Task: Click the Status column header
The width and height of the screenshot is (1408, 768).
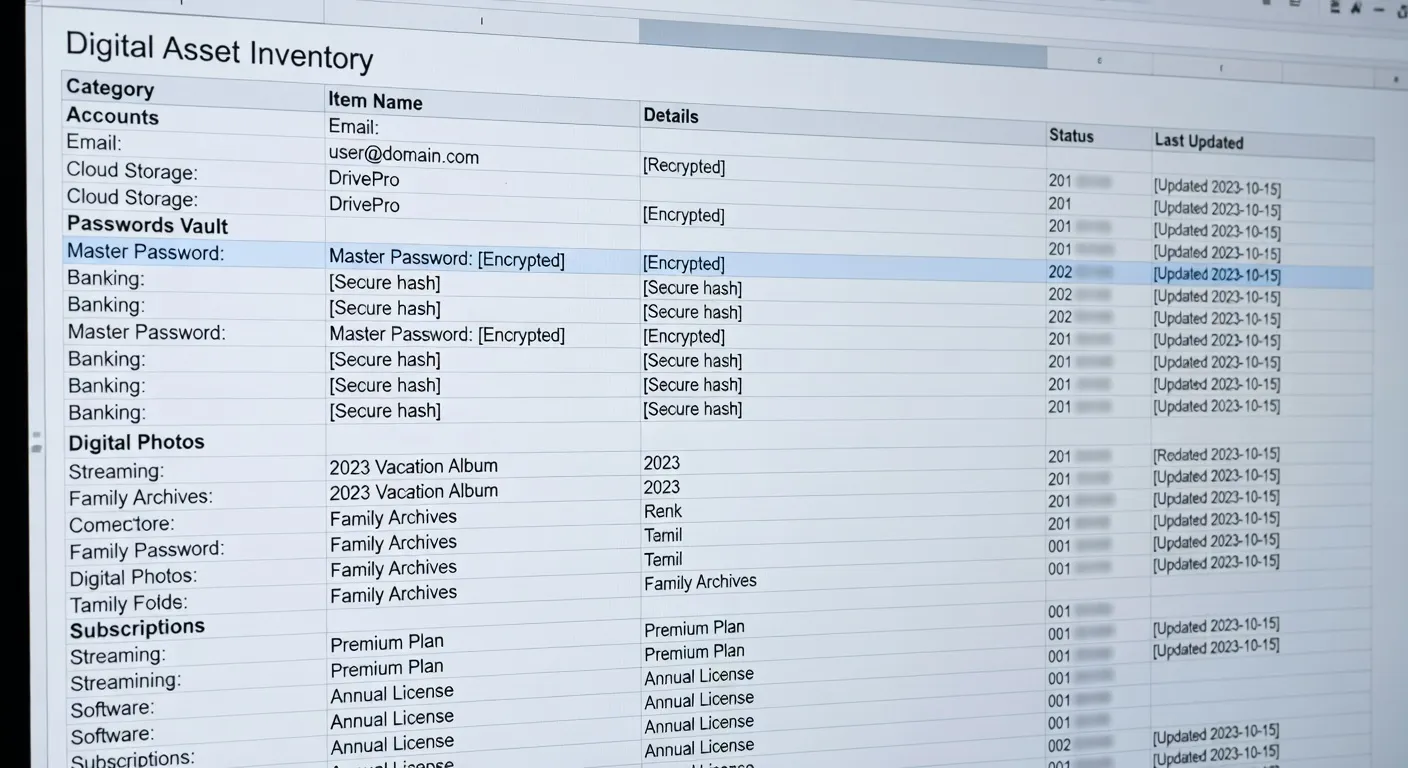Action: tap(1071, 136)
